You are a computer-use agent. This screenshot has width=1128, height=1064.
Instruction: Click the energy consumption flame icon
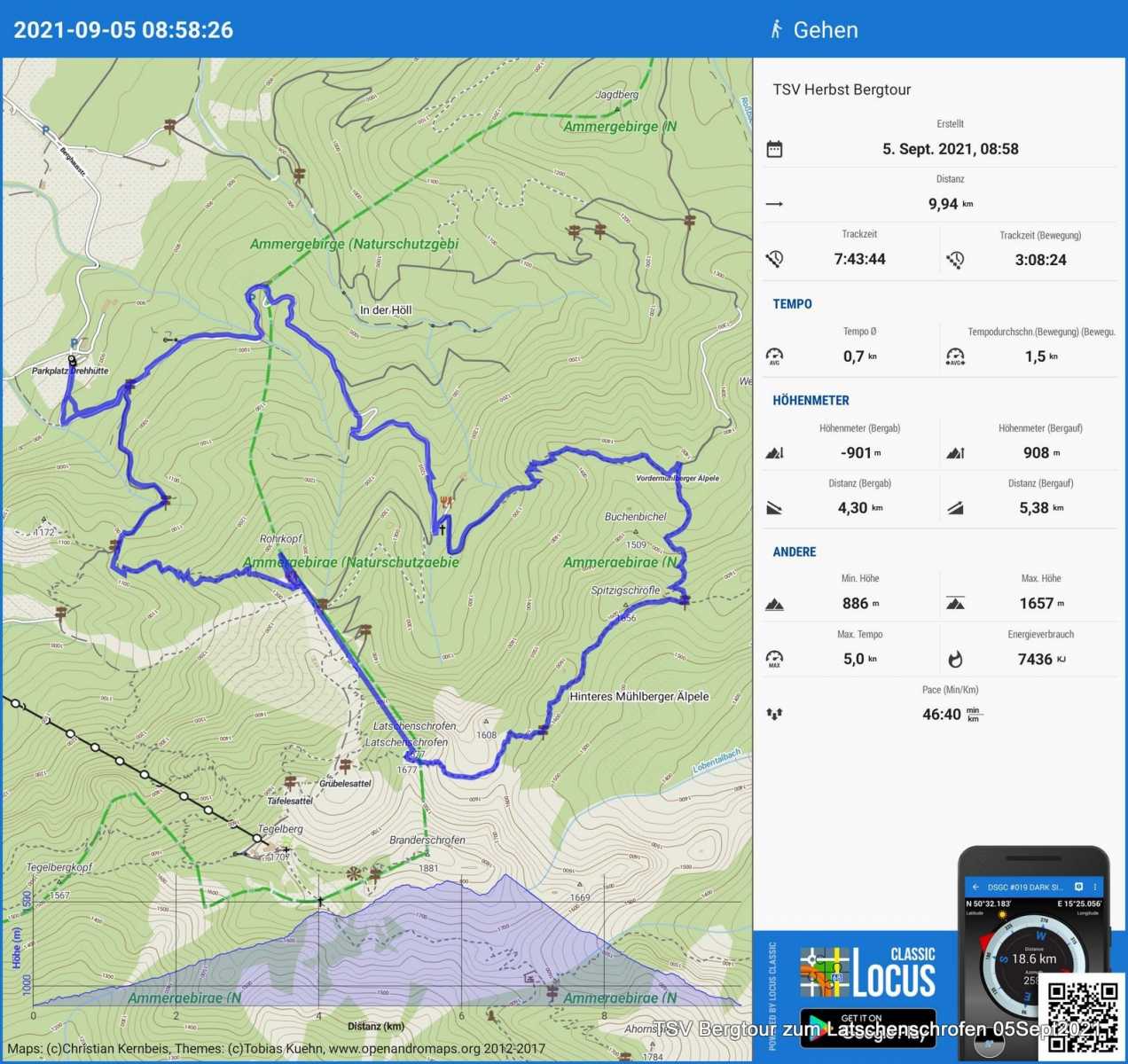(x=955, y=659)
